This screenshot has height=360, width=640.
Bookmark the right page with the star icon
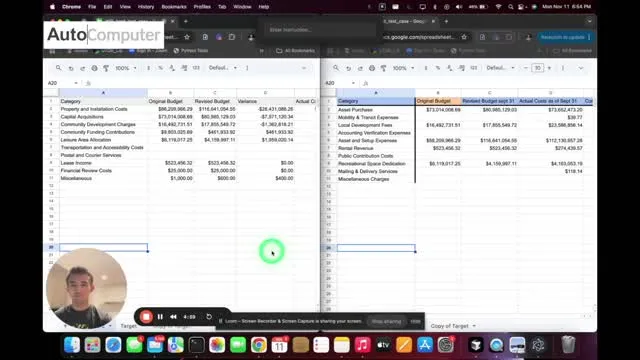click(464, 37)
